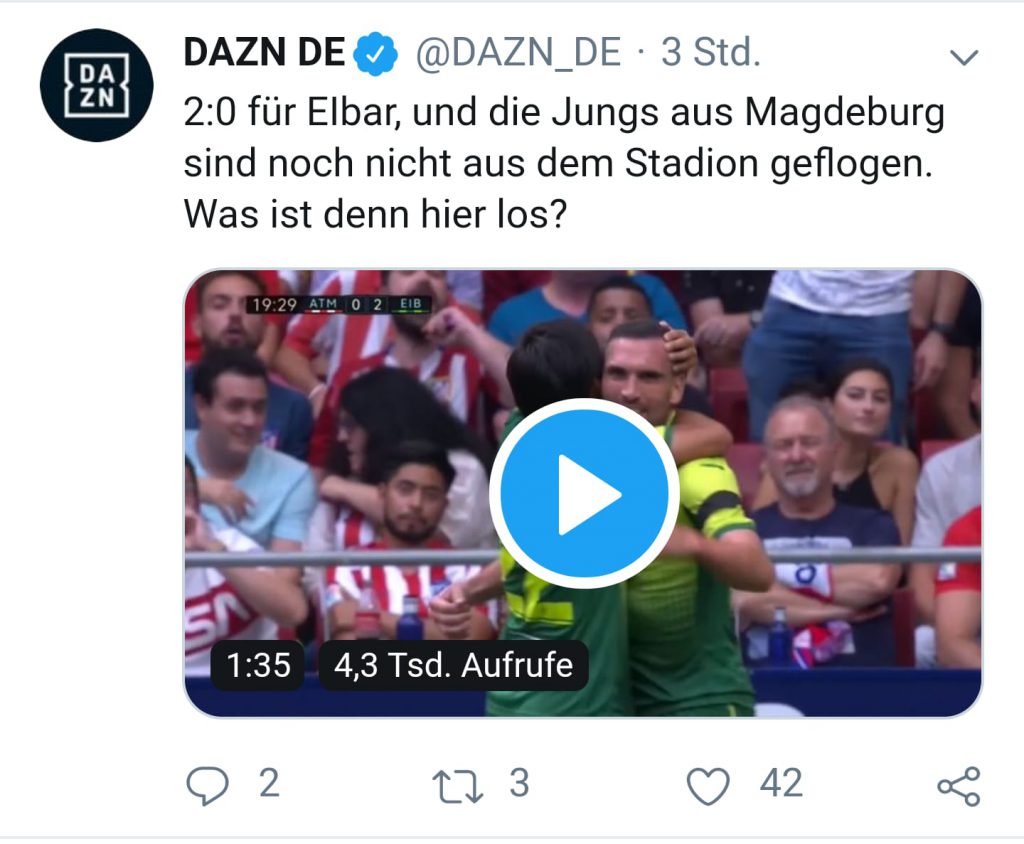The image size is (1024, 844).
Task: Open the tweet via 3 Std. timestamp
Action: (711, 52)
